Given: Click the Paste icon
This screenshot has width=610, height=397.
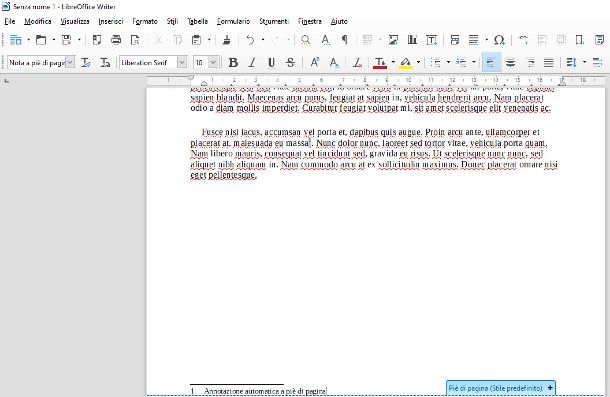Looking at the screenshot, I should click(196, 40).
